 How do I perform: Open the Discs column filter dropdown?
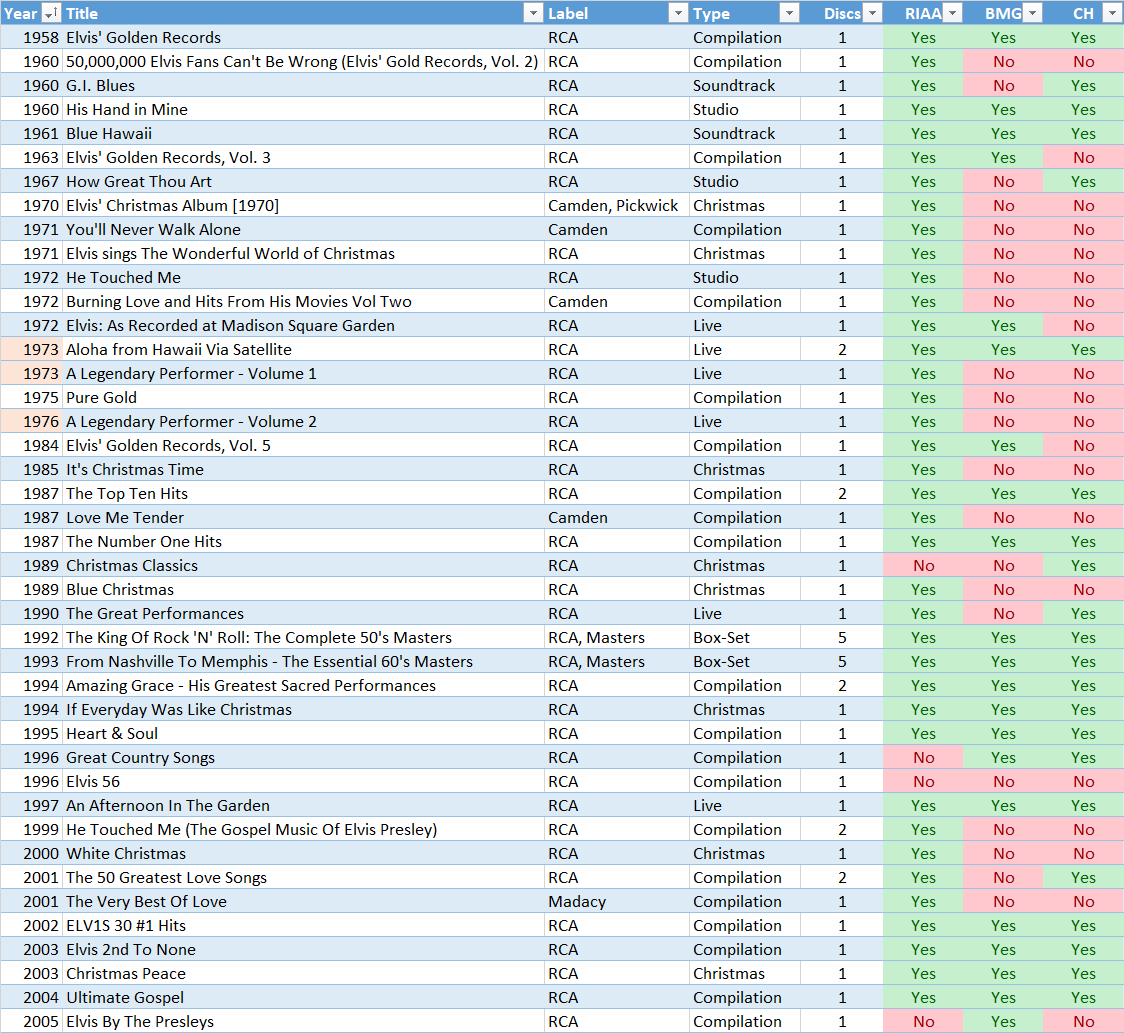872,13
